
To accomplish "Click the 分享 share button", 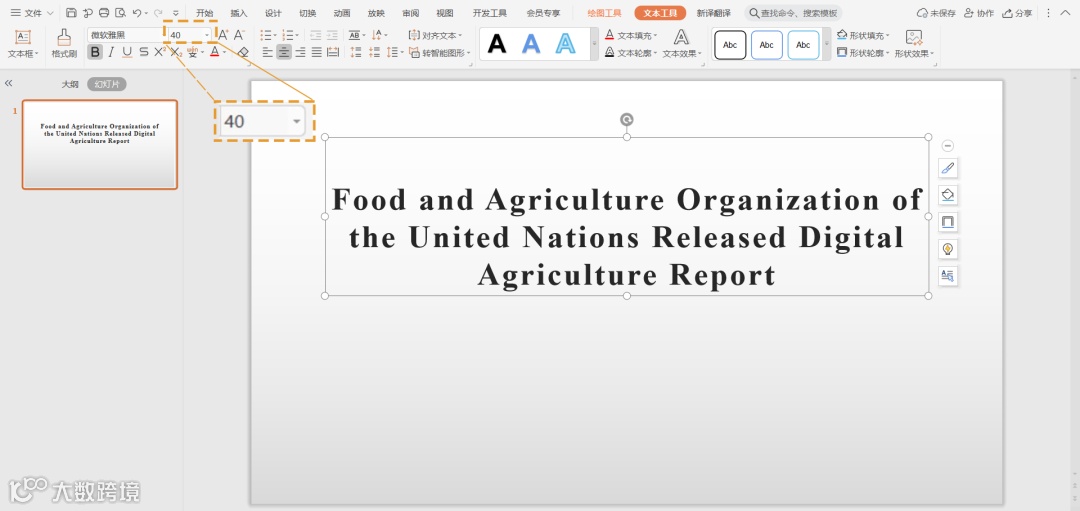I will 1017,12.
